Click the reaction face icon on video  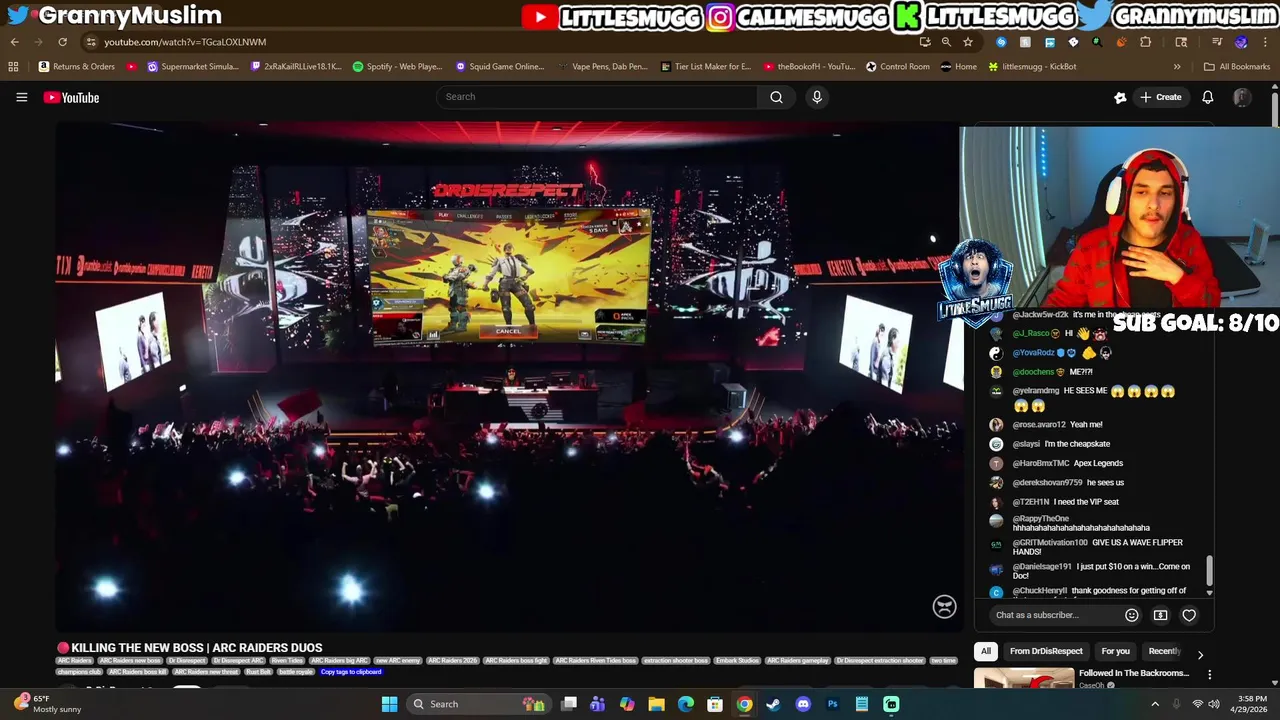(944, 606)
